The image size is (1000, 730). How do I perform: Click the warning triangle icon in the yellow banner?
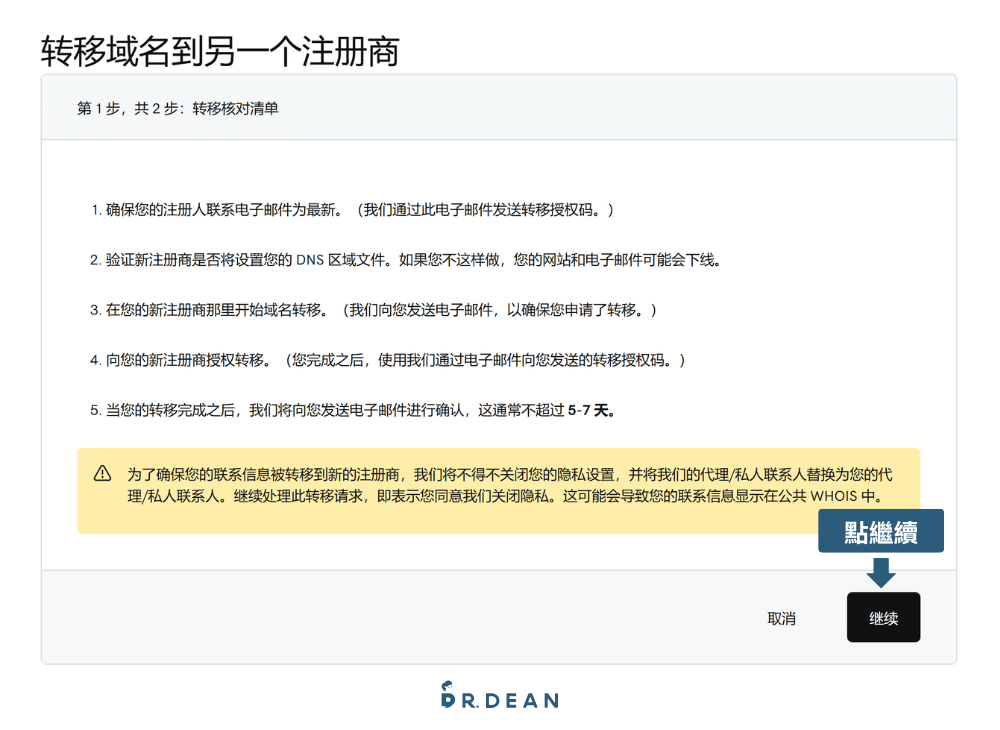[100, 474]
